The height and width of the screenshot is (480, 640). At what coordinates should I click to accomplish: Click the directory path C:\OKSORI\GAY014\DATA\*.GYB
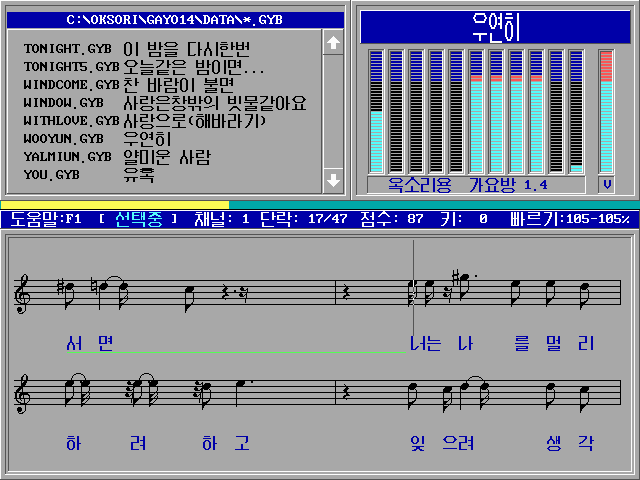175,20
